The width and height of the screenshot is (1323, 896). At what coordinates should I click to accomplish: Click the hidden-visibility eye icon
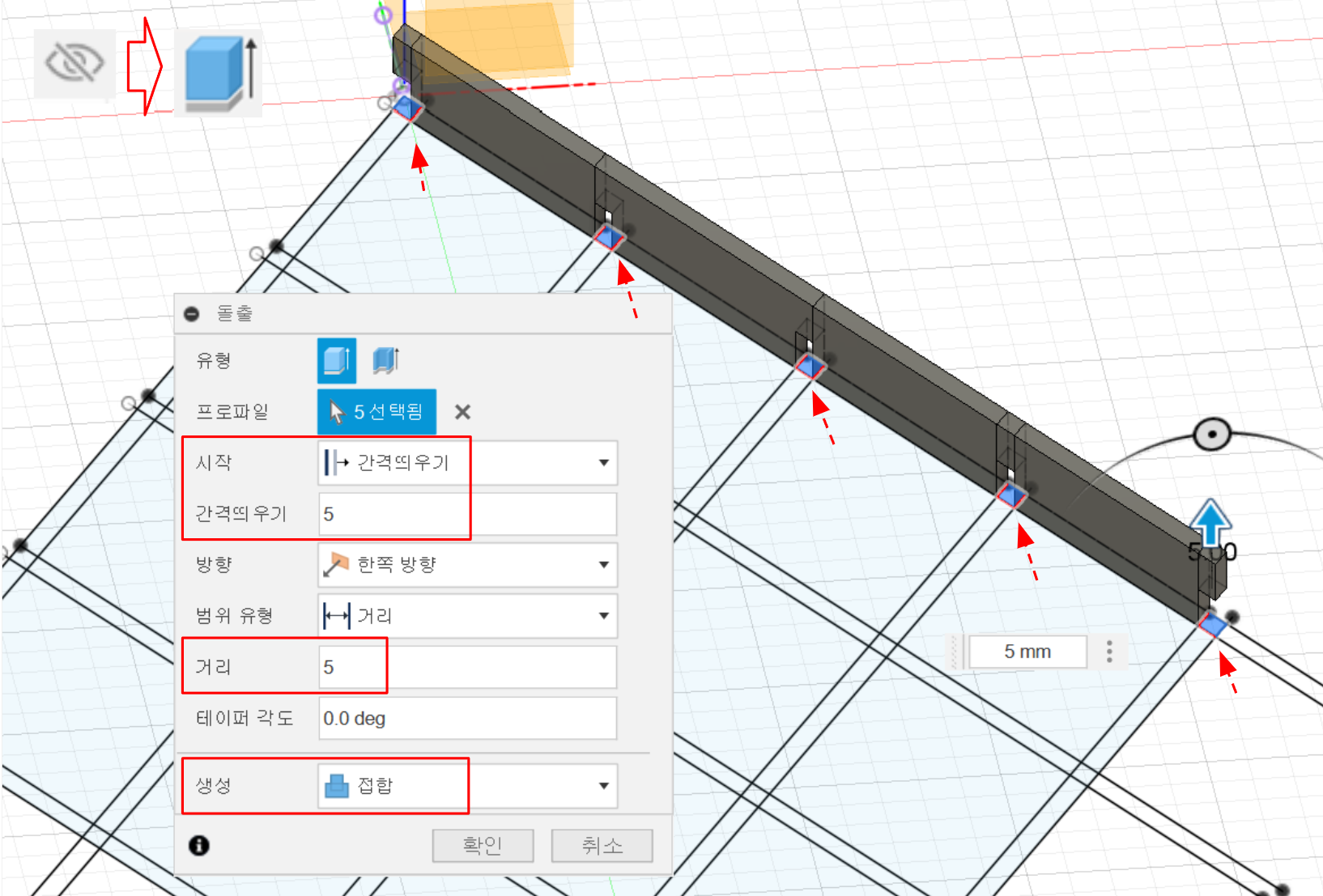click(x=74, y=63)
